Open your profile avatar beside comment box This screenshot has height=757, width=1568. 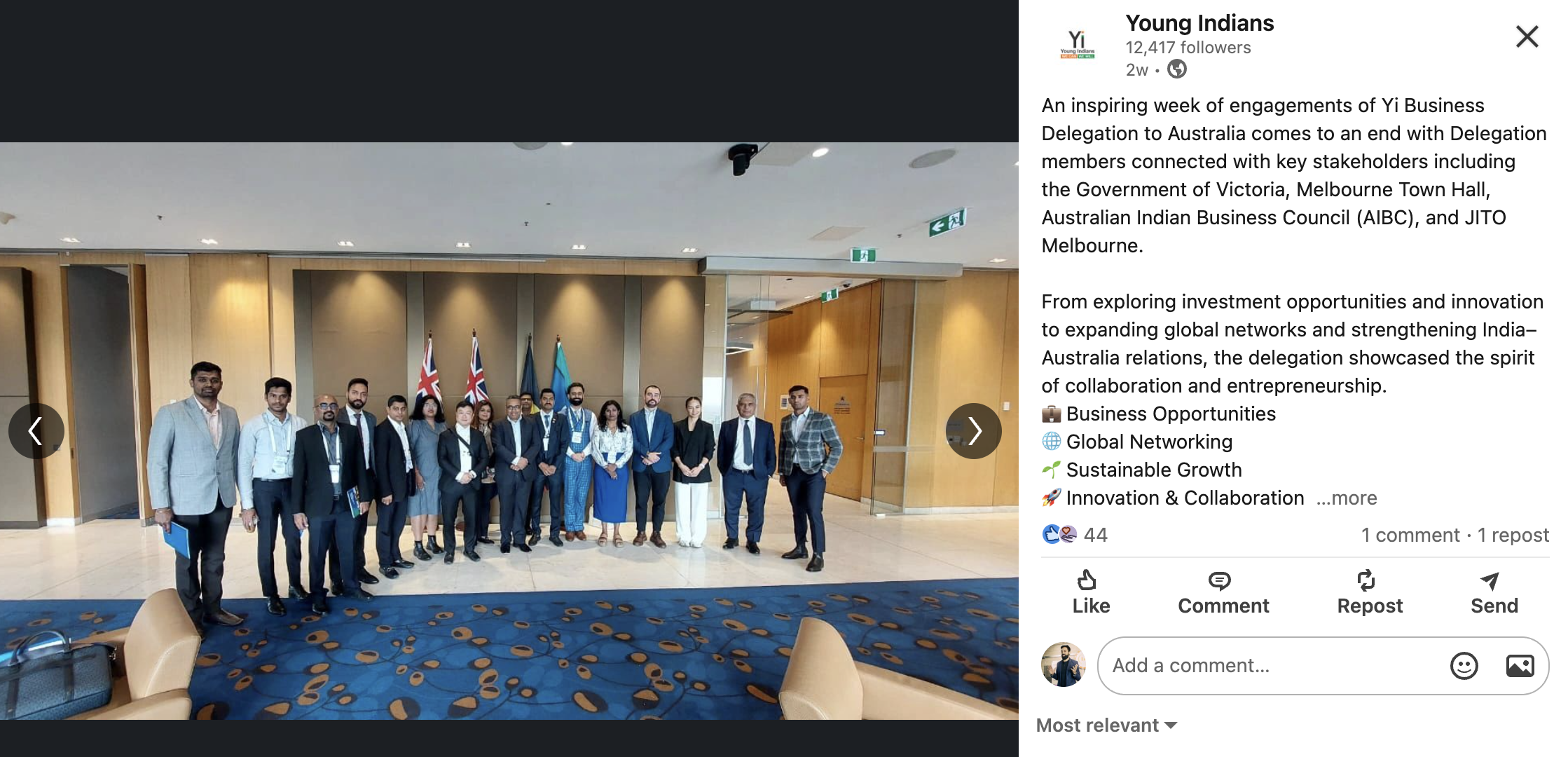coord(1064,664)
